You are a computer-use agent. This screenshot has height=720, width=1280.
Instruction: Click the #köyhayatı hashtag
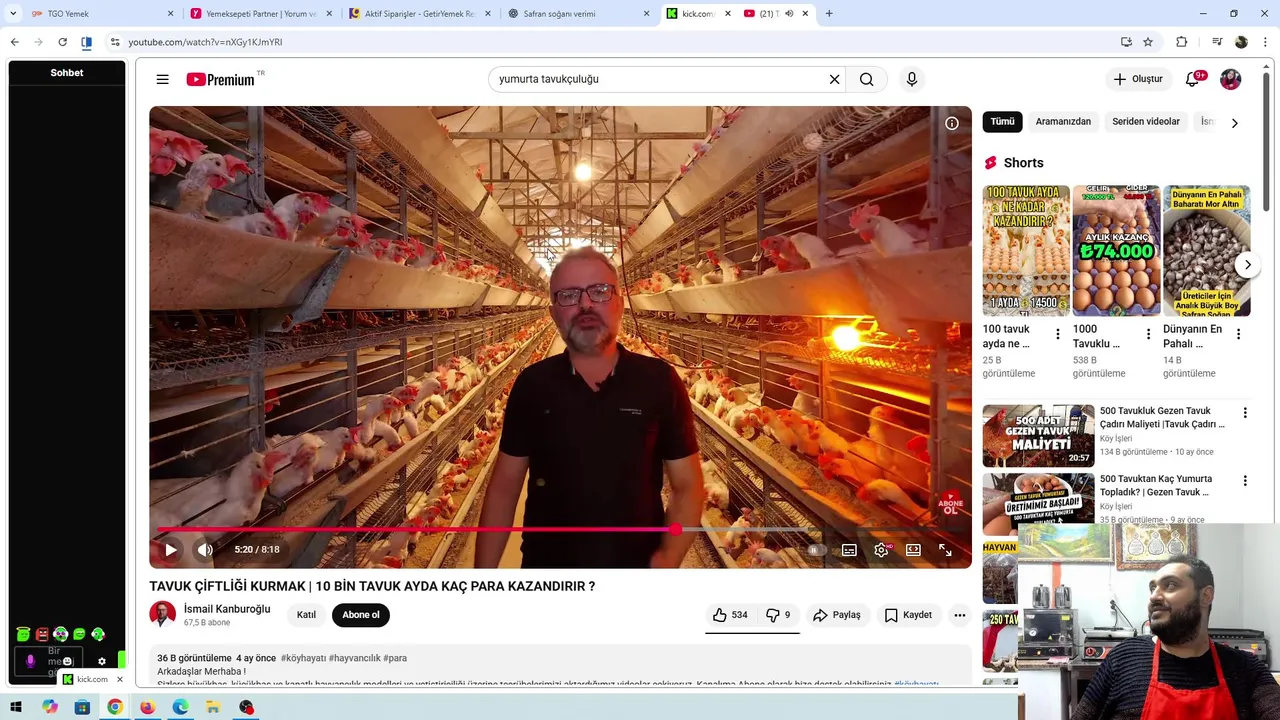point(303,658)
